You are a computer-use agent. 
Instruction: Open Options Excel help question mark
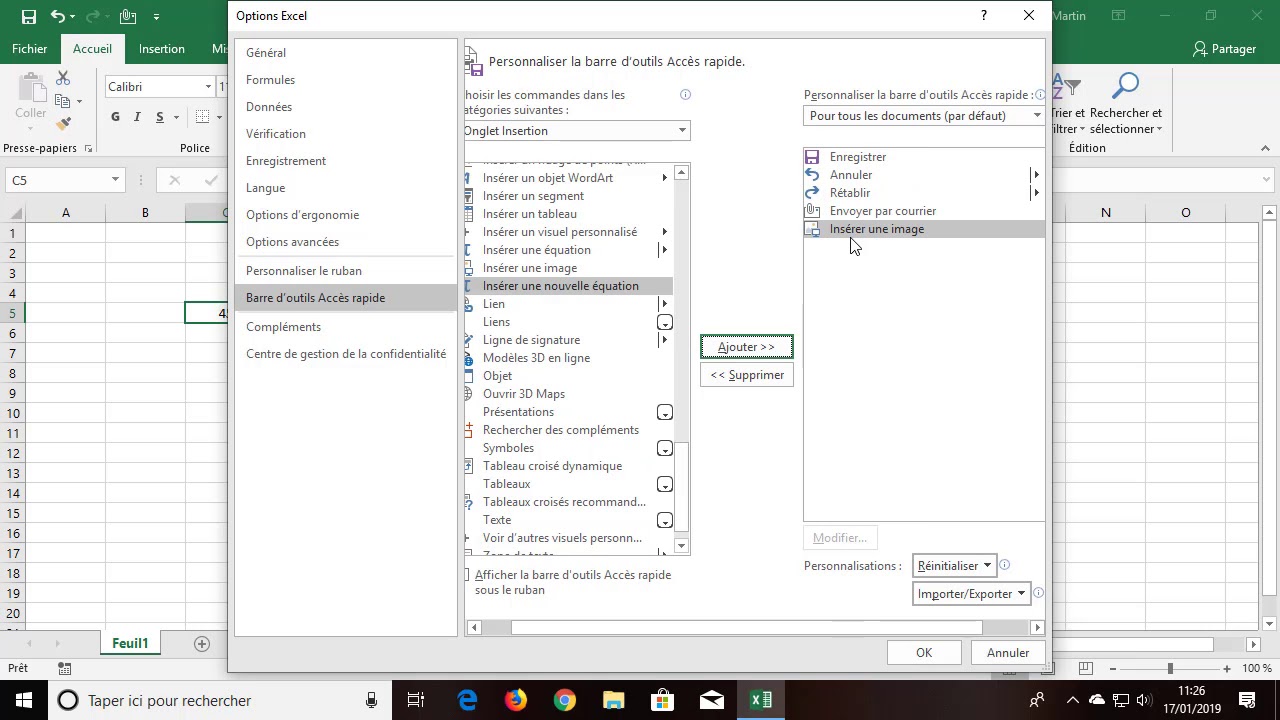[984, 16]
